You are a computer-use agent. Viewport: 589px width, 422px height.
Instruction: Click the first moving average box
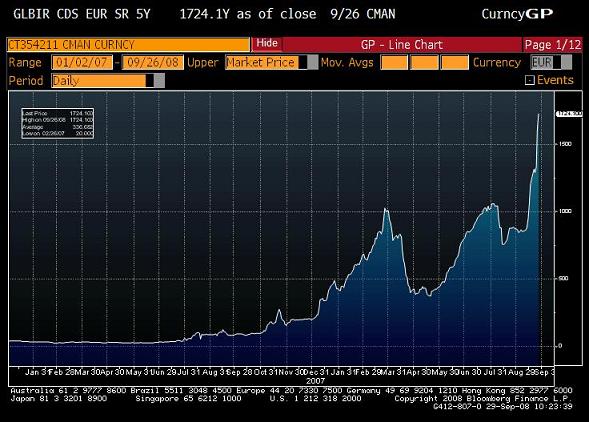tap(394, 62)
